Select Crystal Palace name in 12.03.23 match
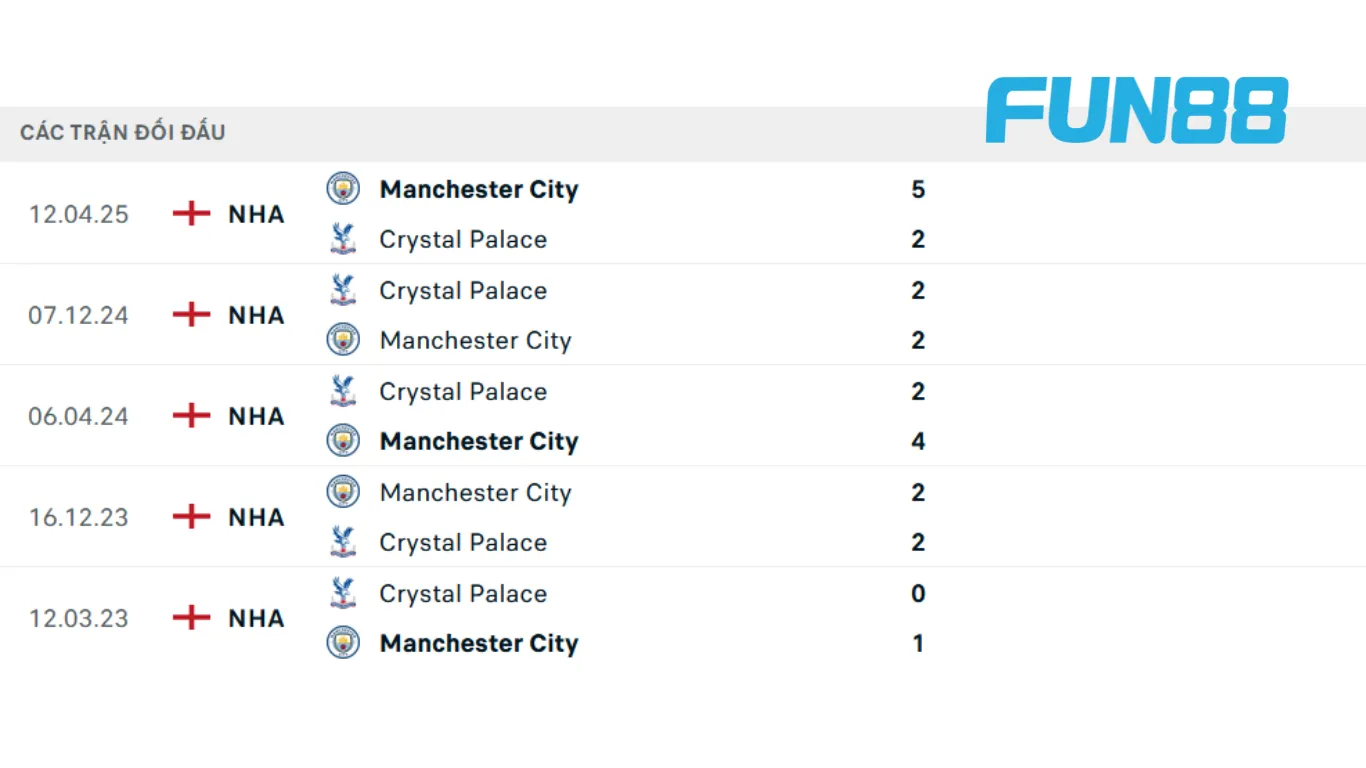The image size is (1366, 768). tap(463, 593)
